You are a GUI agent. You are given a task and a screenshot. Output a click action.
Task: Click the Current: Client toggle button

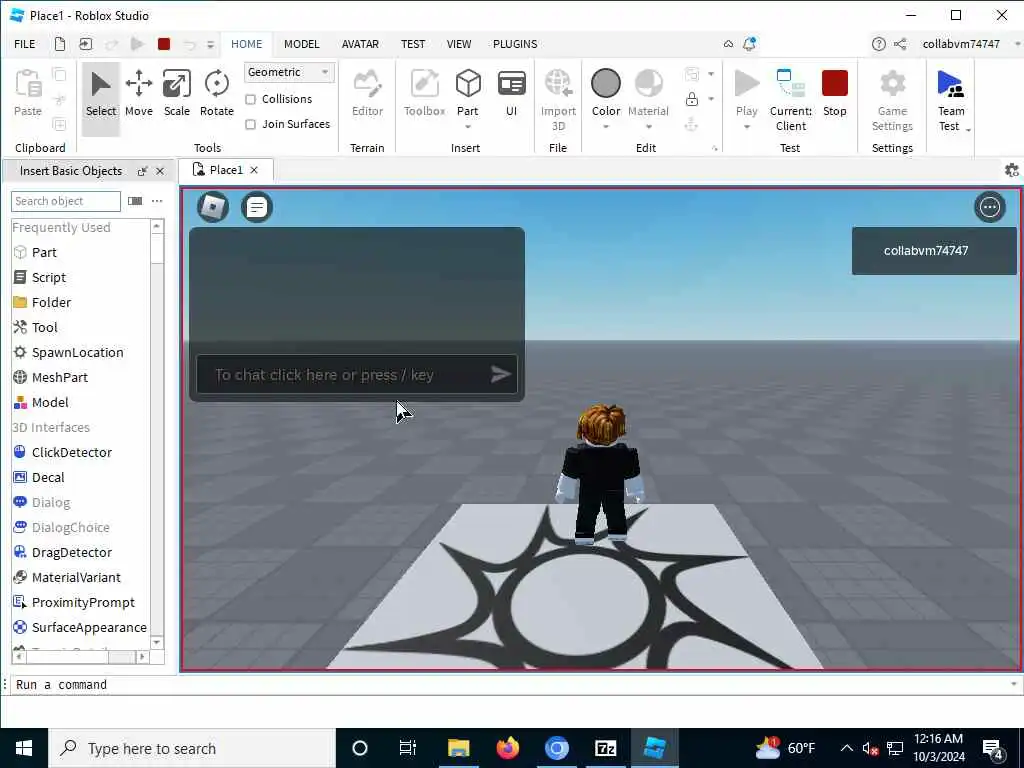(x=791, y=99)
